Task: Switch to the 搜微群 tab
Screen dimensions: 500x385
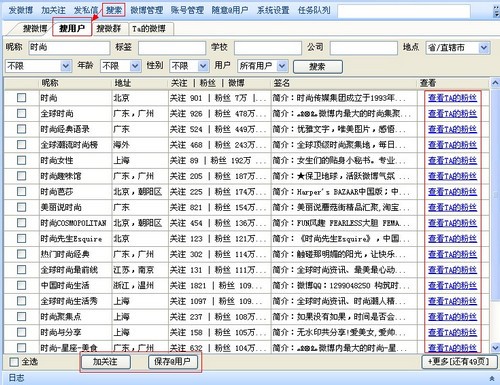Action: [109, 29]
